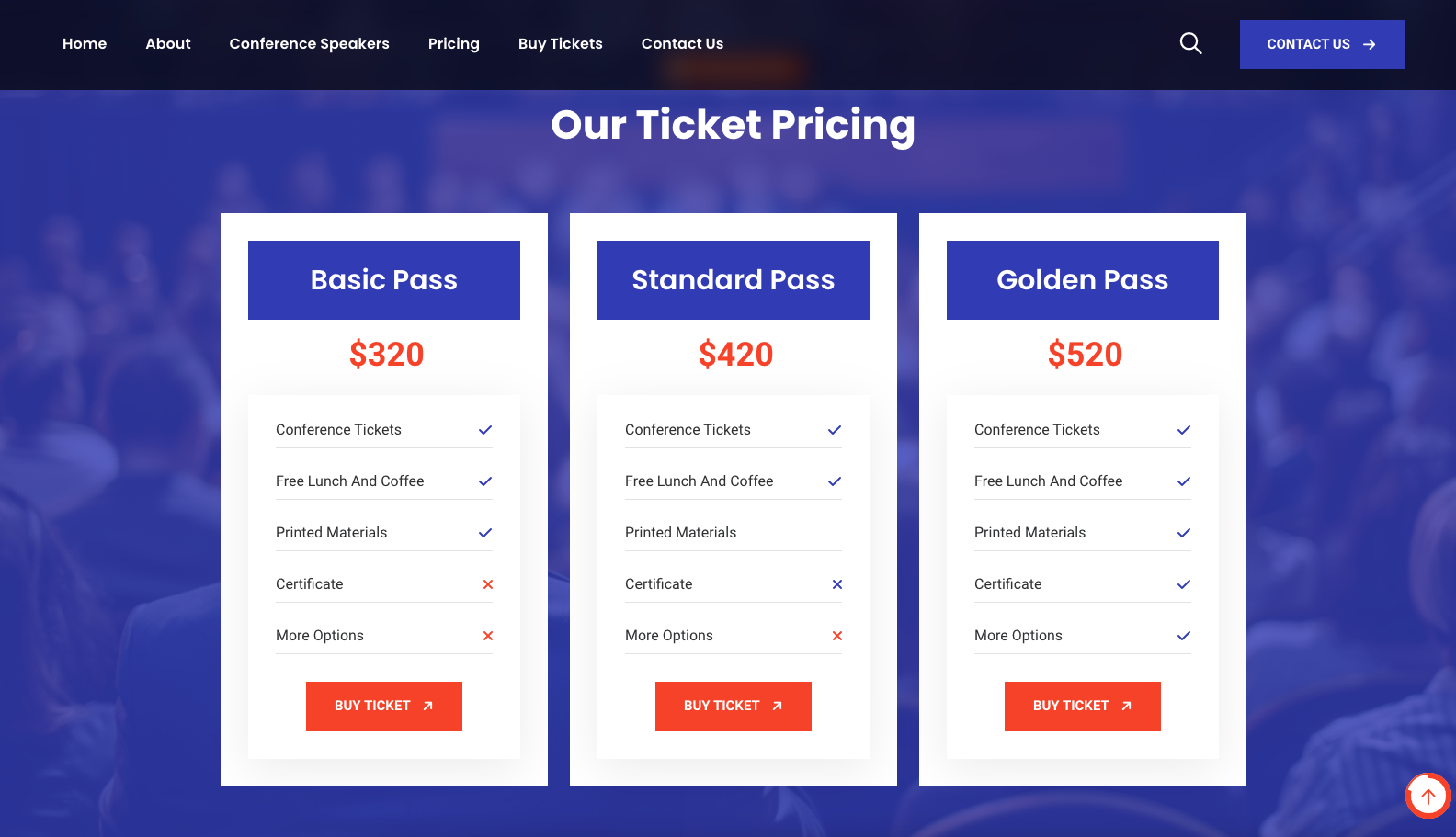1456x837 pixels.
Task: Click the blue CONTACT US header button
Action: pos(1322,44)
